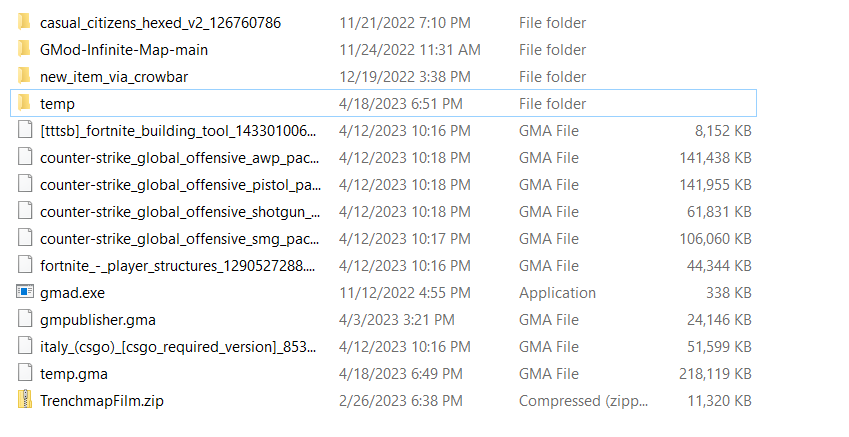Click the Application type label for gmad.exe
Screen dimensions: 849x437
pyautogui.click(x=557, y=293)
